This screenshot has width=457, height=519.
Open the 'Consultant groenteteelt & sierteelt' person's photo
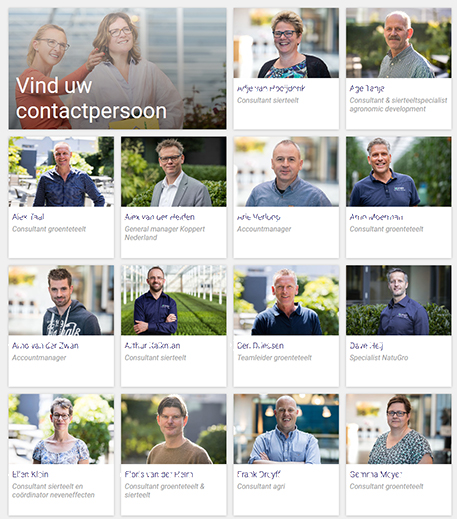pyautogui.click(x=174, y=429)
